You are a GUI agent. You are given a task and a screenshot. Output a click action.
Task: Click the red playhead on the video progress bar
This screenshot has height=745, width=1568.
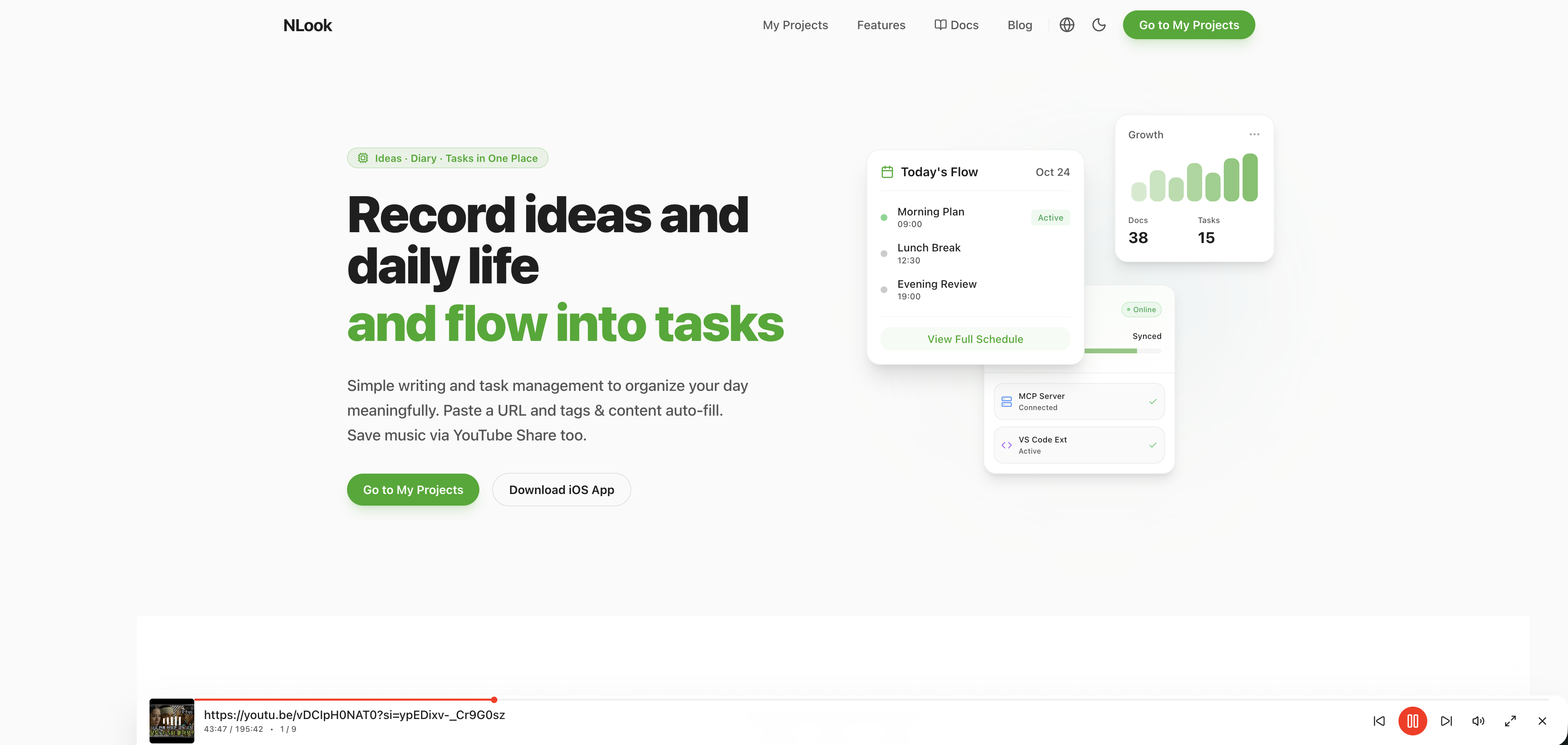pyautogui.click(x=494, y=699)
